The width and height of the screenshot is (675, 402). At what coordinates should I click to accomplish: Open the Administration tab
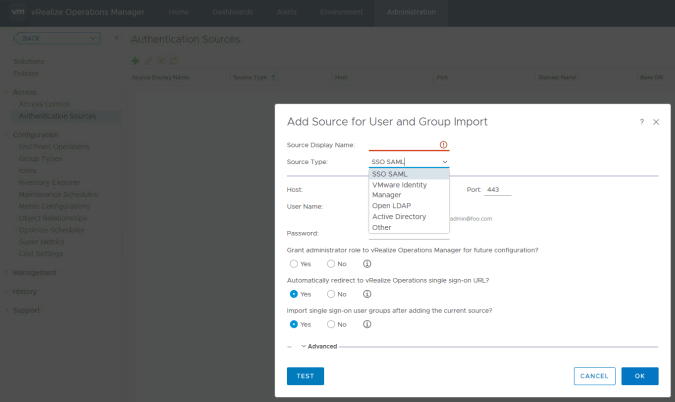[x=411, y=11]
